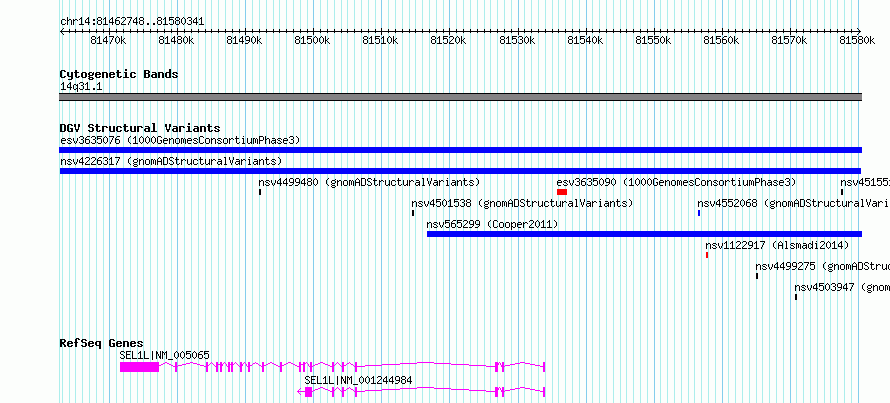Click the Cytogenetic Bands track title
Viewport: 890px width, 403px height.
pyautogui.click(x=119, y=74)
